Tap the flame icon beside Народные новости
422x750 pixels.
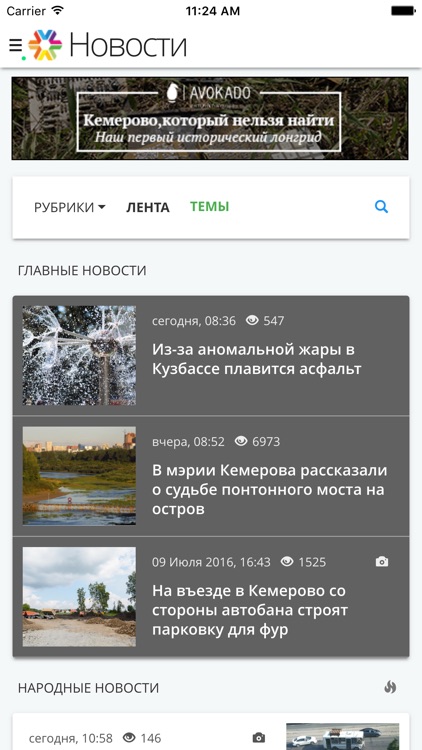coord(390,687)
